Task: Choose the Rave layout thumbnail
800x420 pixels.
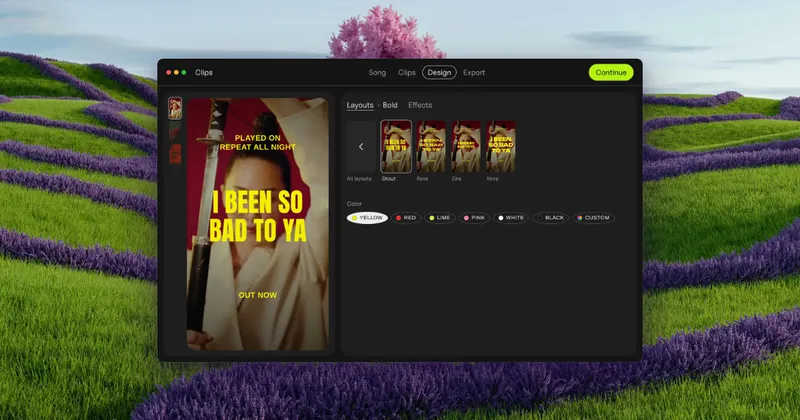Action: [431, 146]
